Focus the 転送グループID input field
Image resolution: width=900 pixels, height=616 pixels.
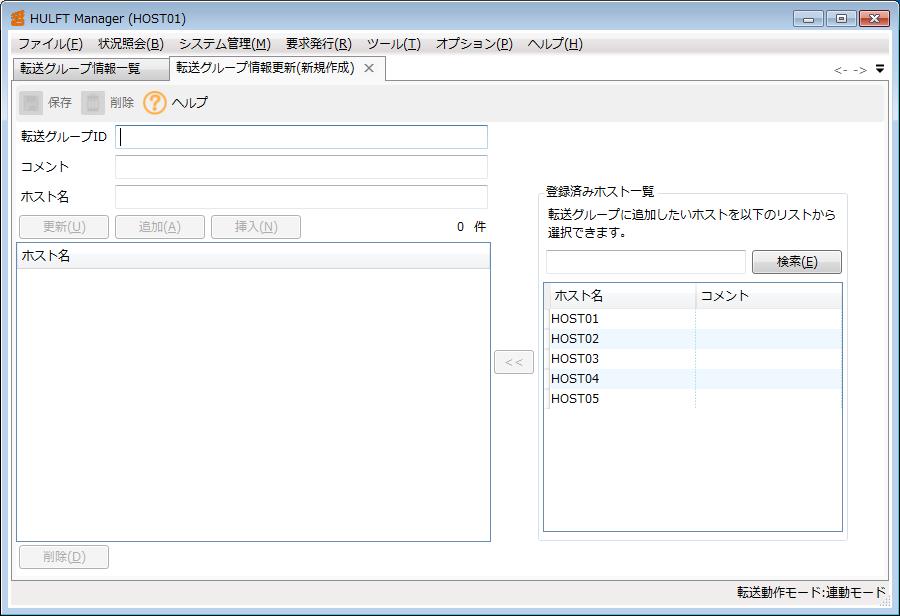[302, 137]
